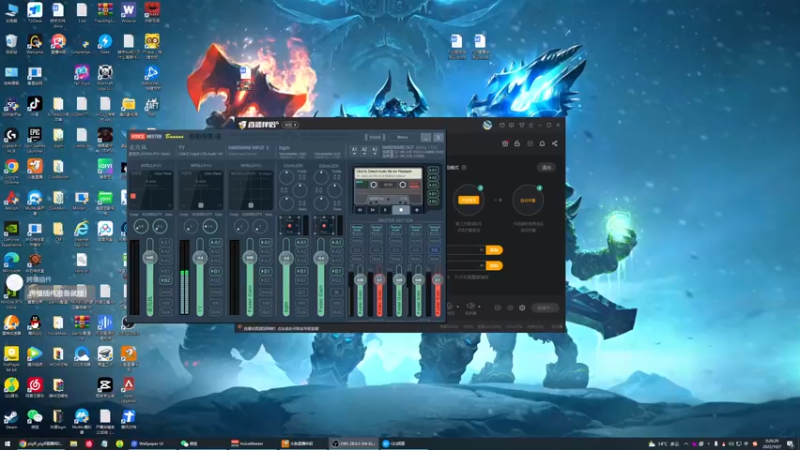Click the first master bus fader knob

(360, 280)
